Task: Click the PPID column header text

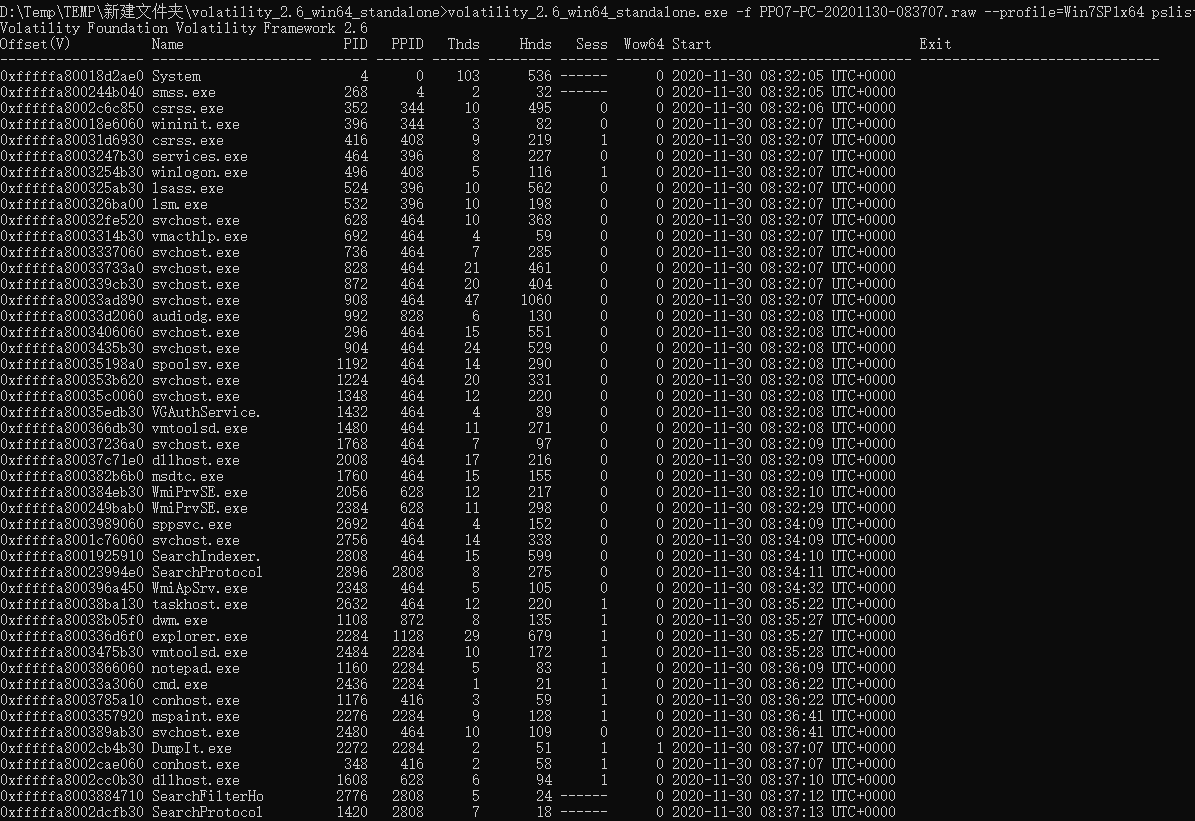Action: (408, 44)
